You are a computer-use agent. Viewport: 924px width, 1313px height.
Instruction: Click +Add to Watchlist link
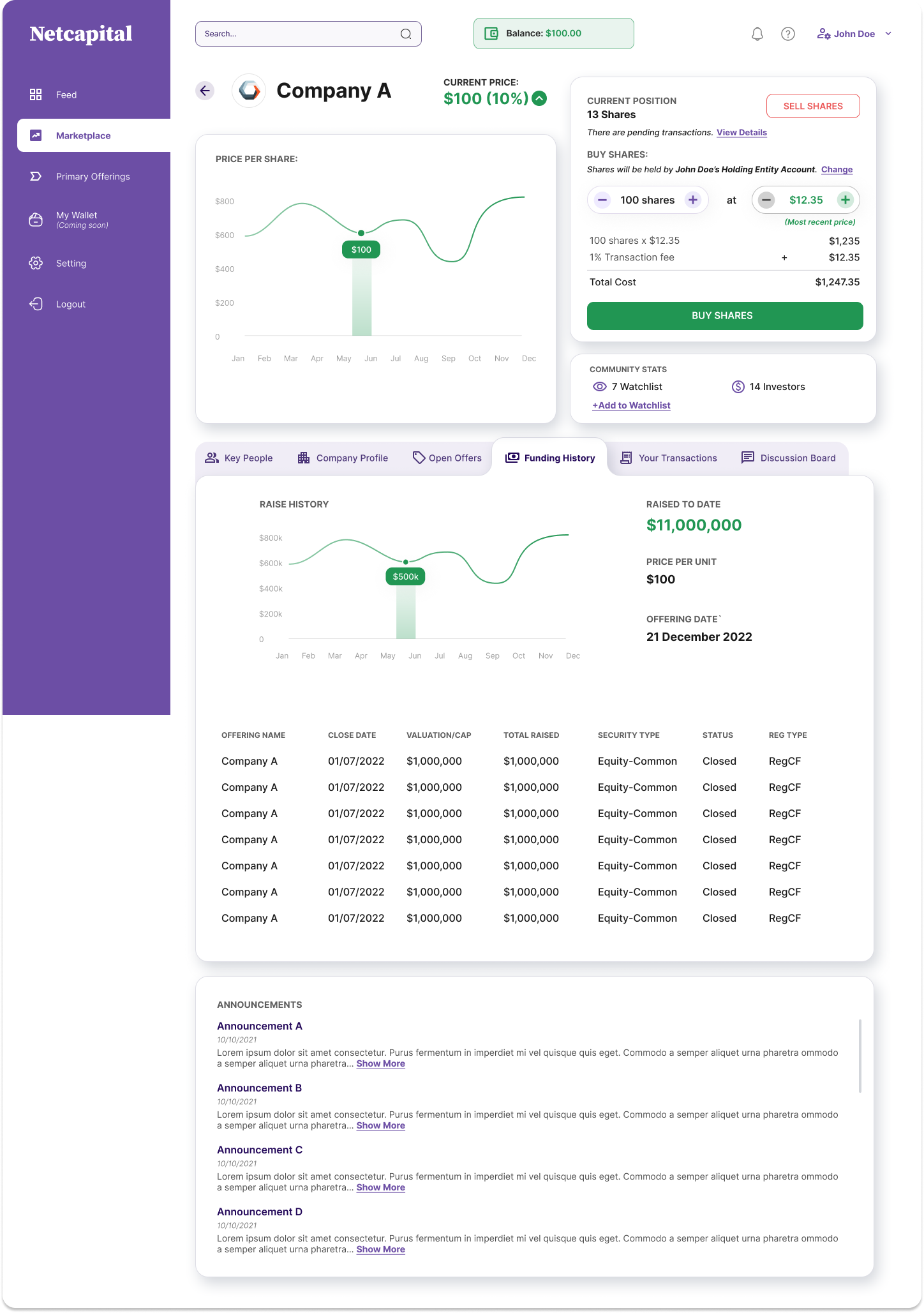pos(631,405)
